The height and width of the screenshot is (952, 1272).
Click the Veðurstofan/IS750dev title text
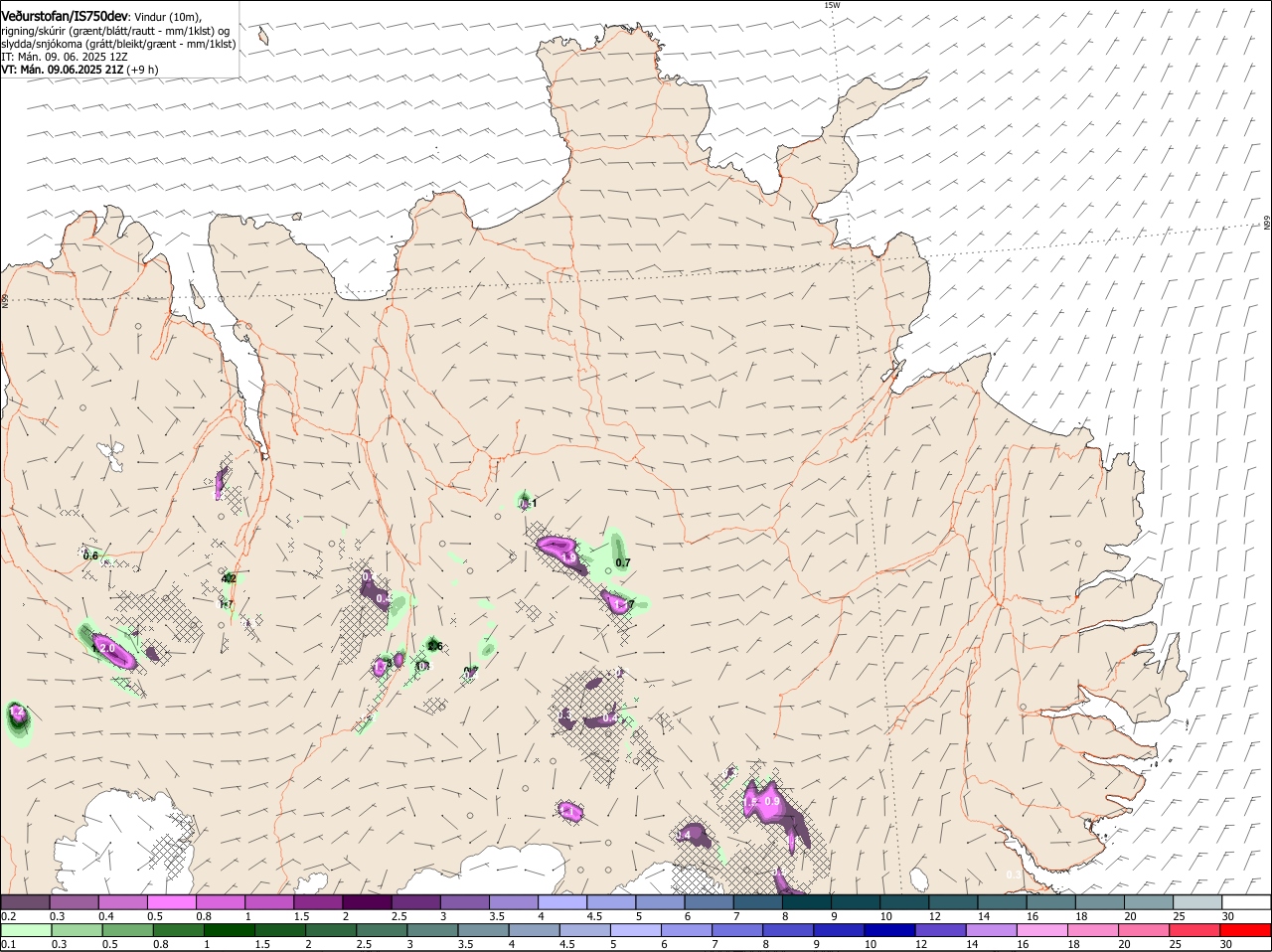pos(65,17)
